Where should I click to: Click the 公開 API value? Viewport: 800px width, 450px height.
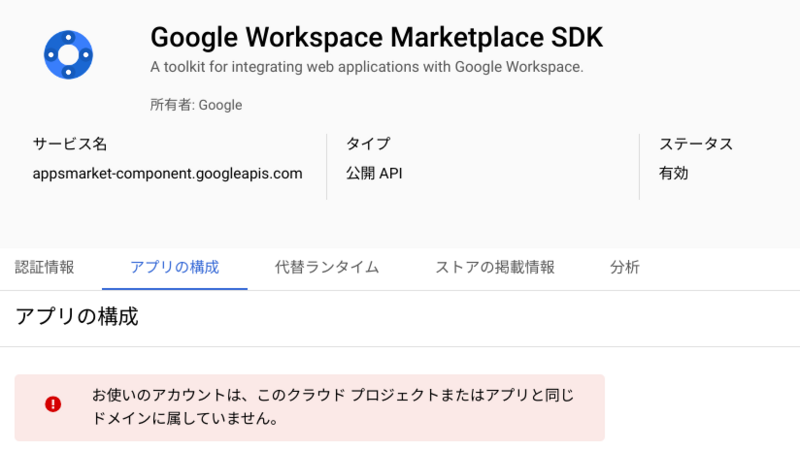tap(374, 173)
